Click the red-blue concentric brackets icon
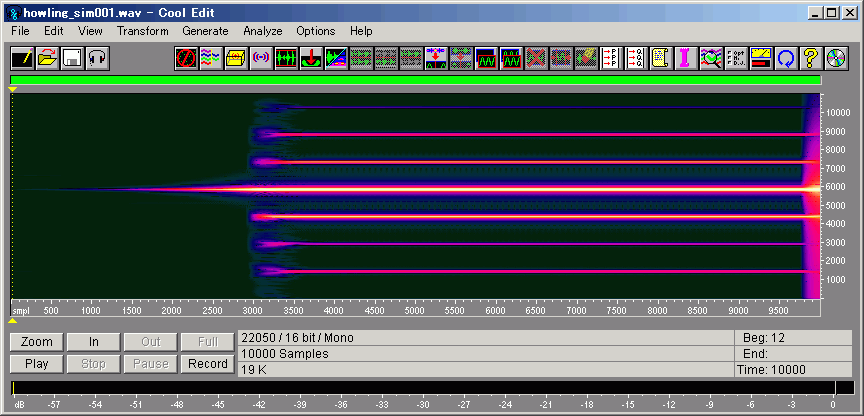Image resolution: width=864 pixels, height=416 pixels. [x=261, y=58]
